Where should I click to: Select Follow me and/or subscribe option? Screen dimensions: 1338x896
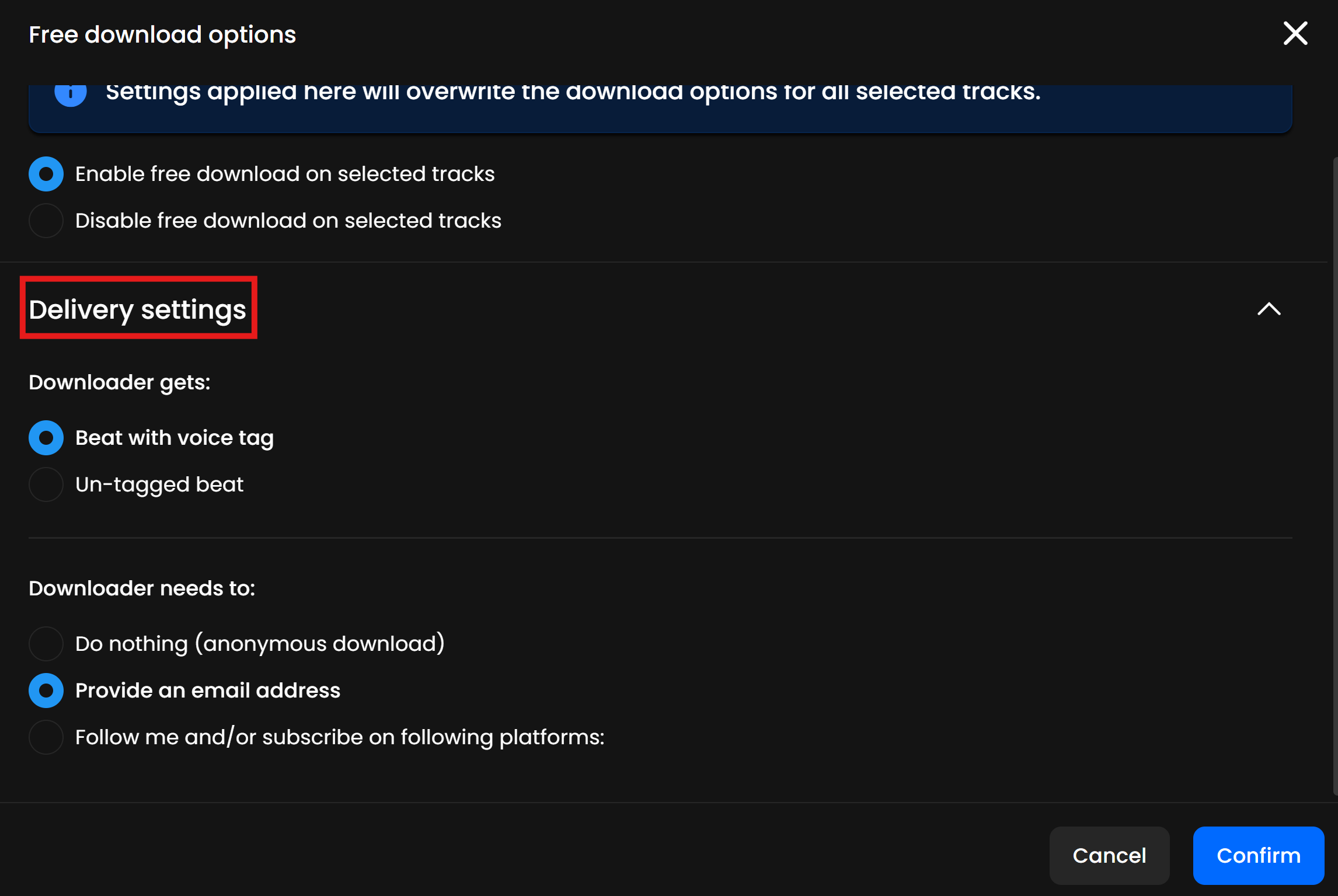tap(46, 737)
